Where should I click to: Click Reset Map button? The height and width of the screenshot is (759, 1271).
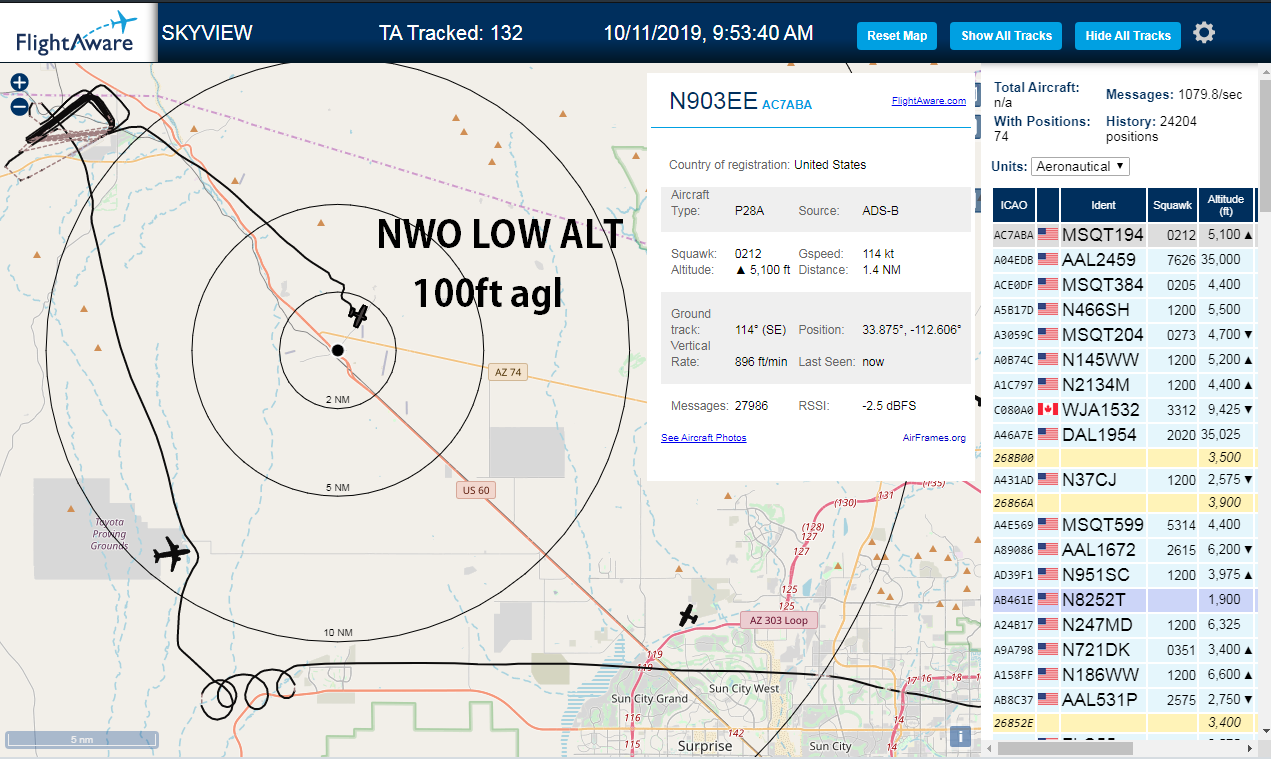click(897, 36)
